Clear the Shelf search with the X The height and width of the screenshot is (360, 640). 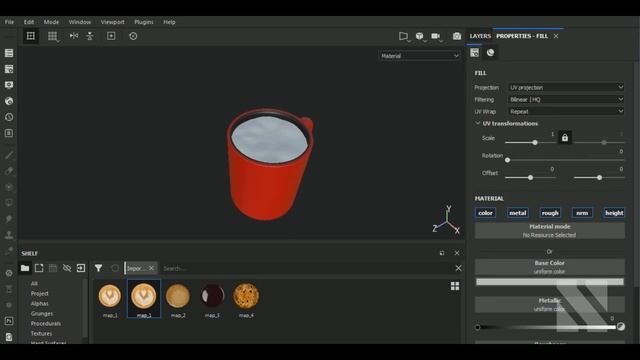(x=458, y=268)
